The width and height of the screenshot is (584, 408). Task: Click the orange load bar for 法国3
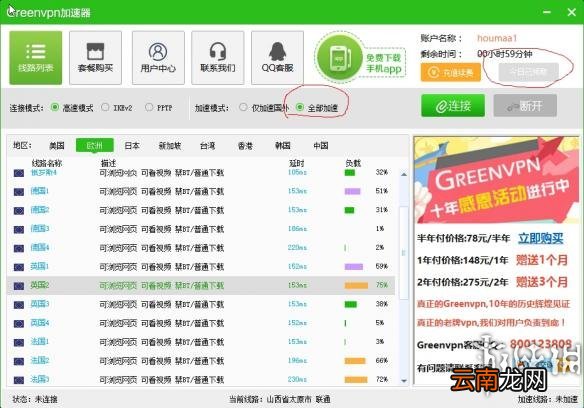point(356,380)
